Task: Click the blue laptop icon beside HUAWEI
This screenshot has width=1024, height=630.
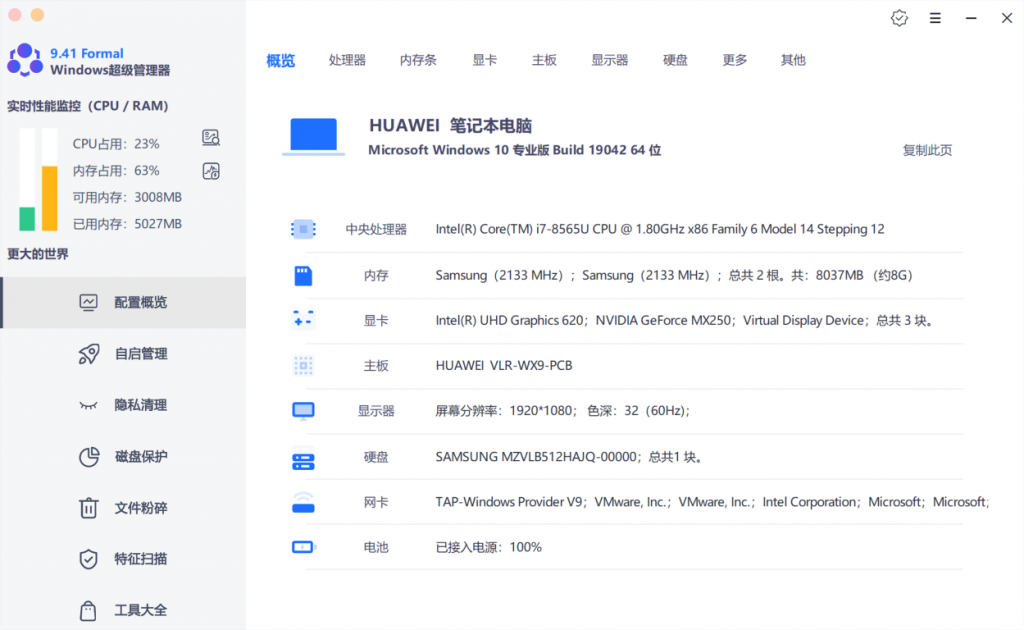Action: point(313,136)
